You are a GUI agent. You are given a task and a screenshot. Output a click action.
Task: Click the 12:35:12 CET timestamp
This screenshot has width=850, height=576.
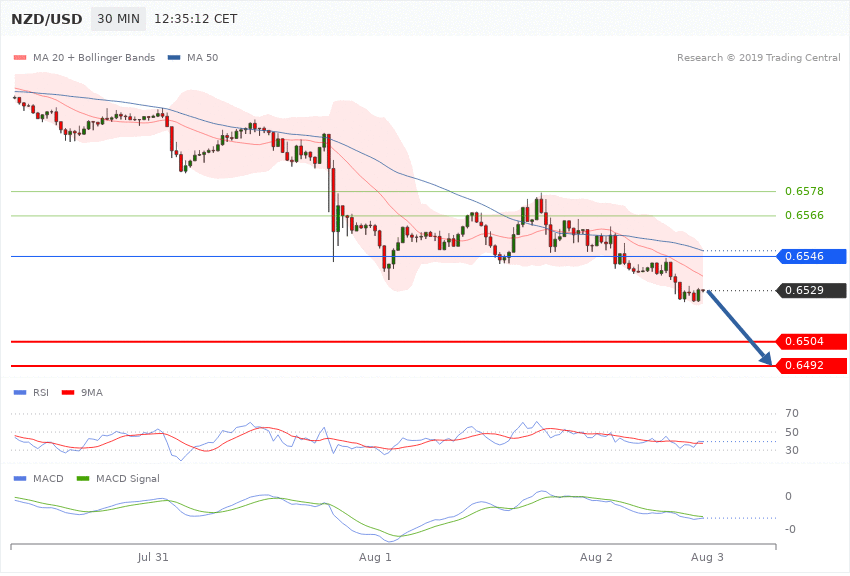click(196, 19)
